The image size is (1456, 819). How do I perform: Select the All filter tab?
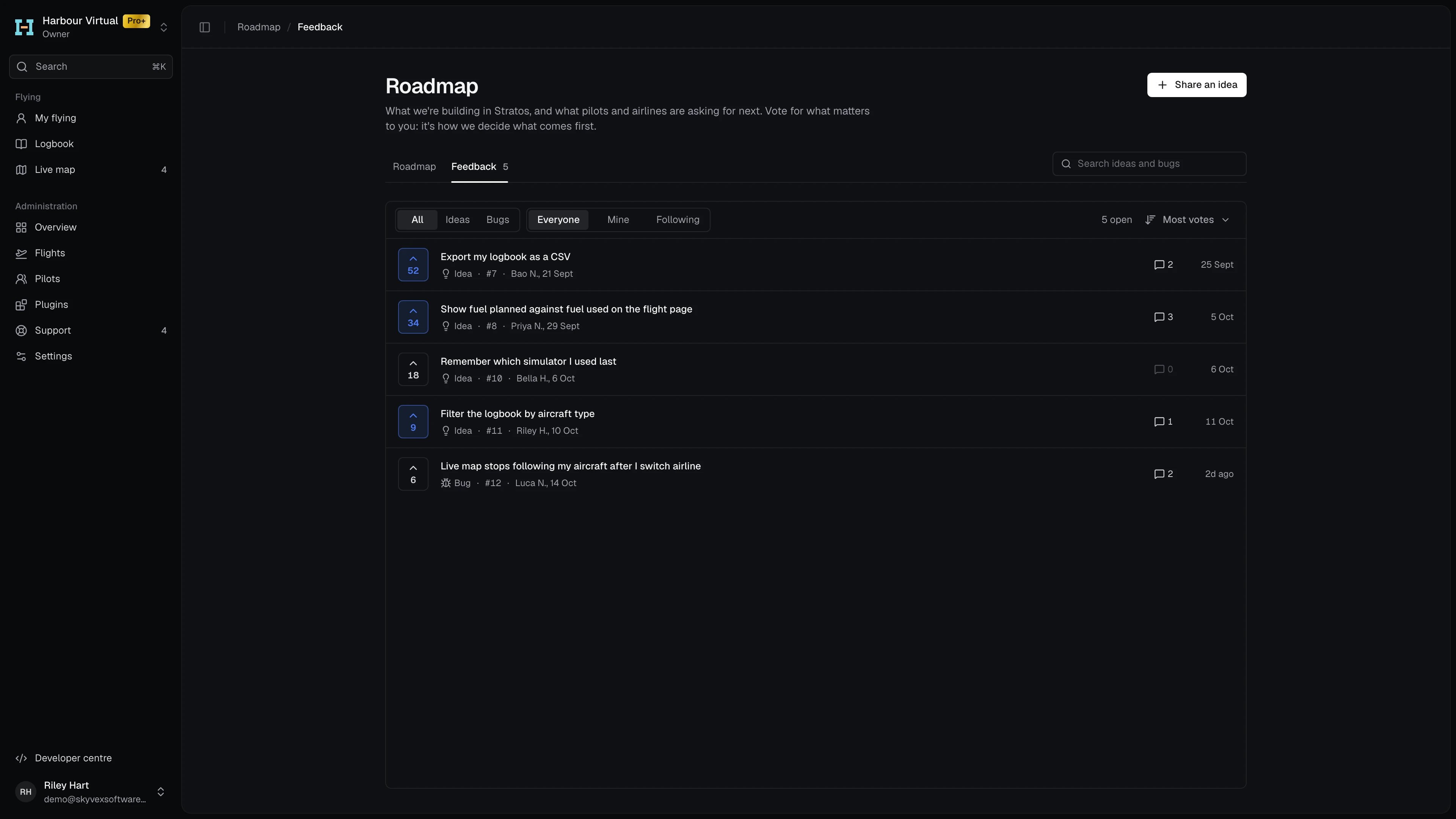417,220
